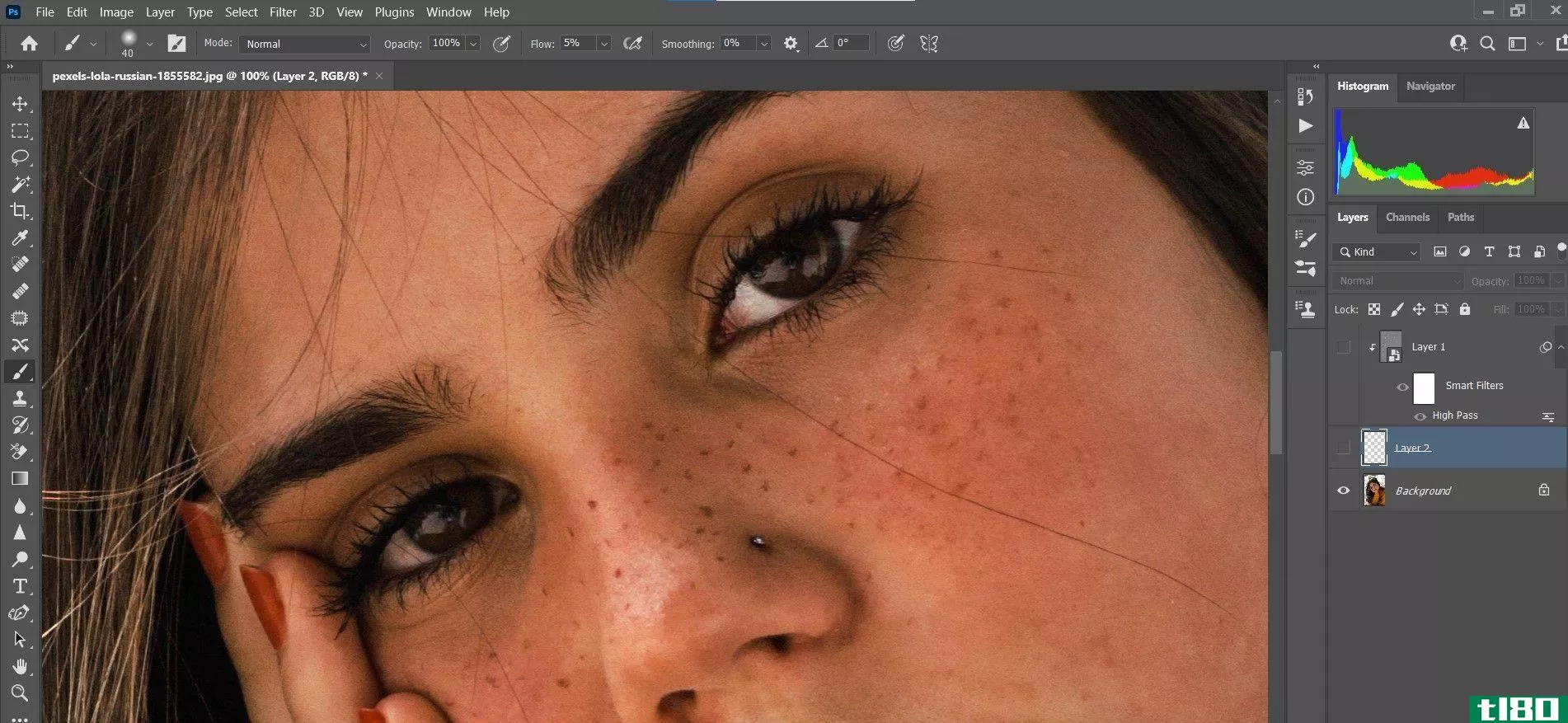1568x723 pixels.
Task: Toggle the brush settings panel
Action: click(x=176, y=44)
